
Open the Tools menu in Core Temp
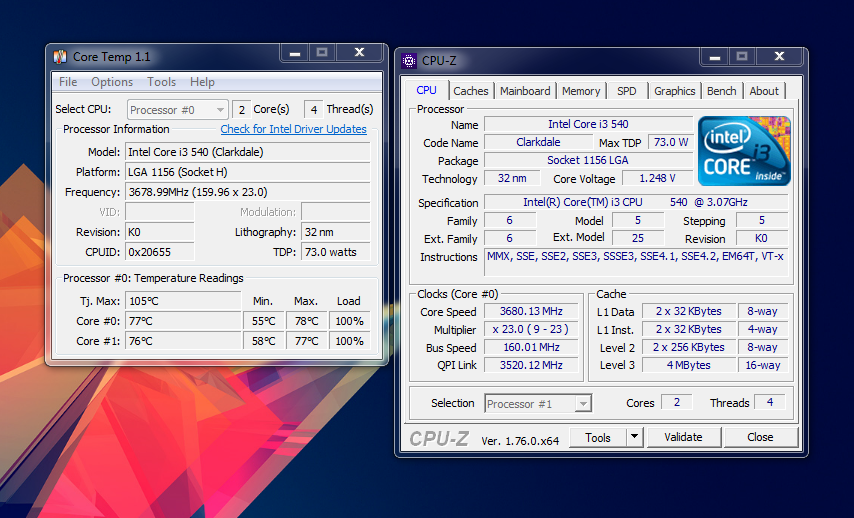pyautogui.click(x=162, y=82)
